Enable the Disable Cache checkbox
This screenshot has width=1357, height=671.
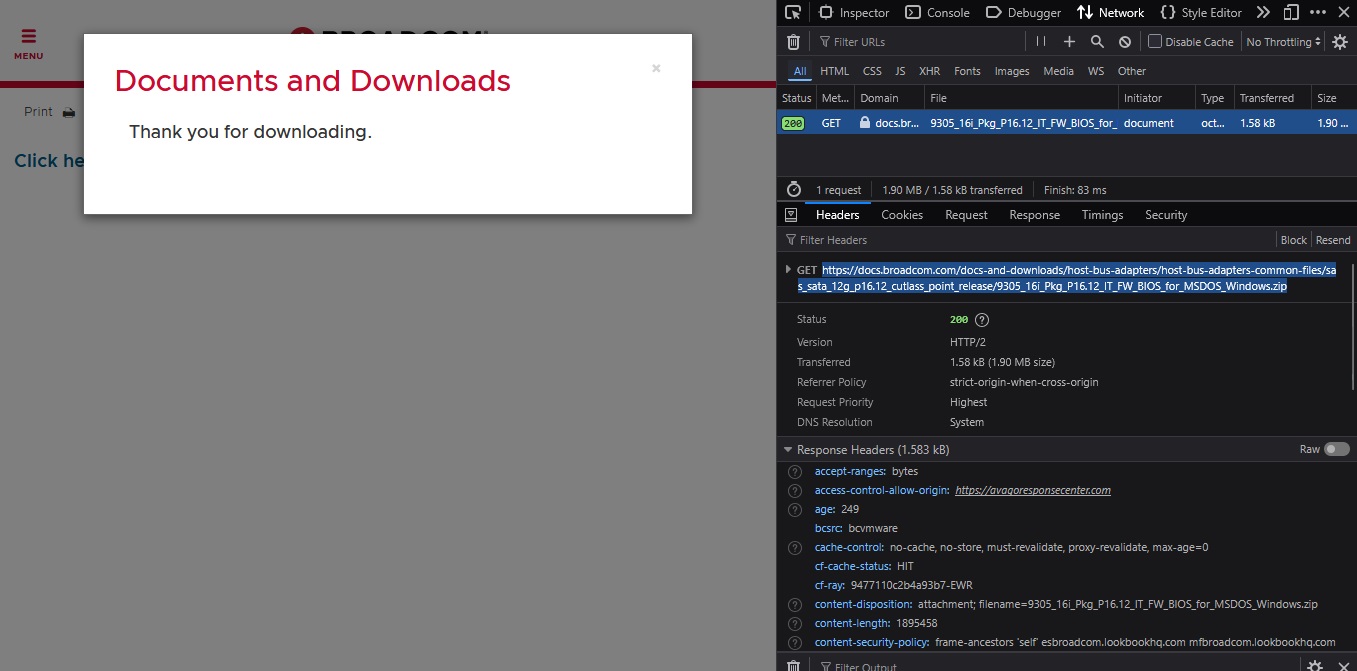[x=1155, y=42]
